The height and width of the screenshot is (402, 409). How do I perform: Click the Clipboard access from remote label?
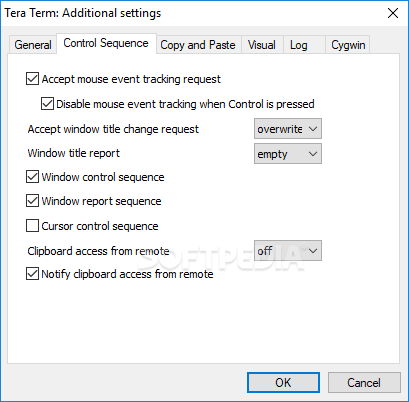98,251
